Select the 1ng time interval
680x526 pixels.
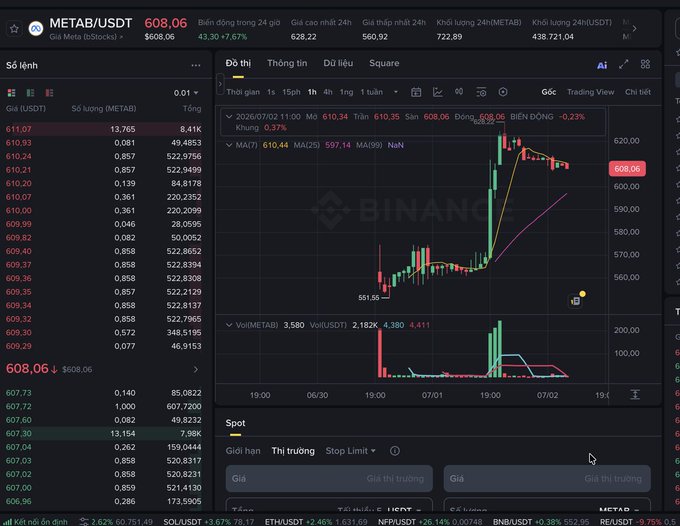[347, 92]
